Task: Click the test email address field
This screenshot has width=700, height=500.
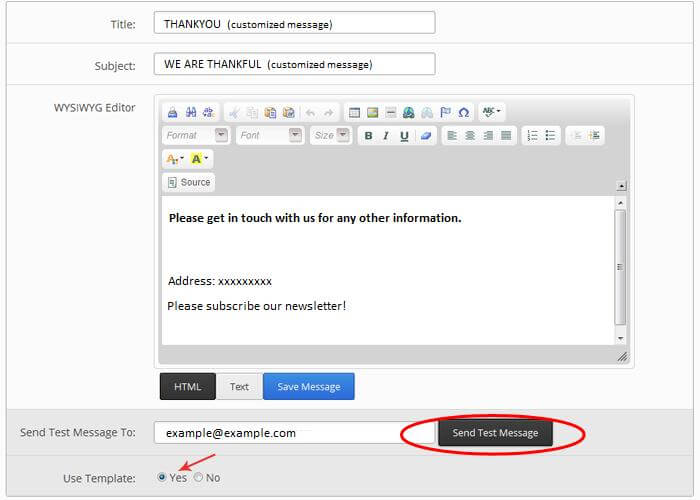Action: pyautogui.click(x=295, y=433)
